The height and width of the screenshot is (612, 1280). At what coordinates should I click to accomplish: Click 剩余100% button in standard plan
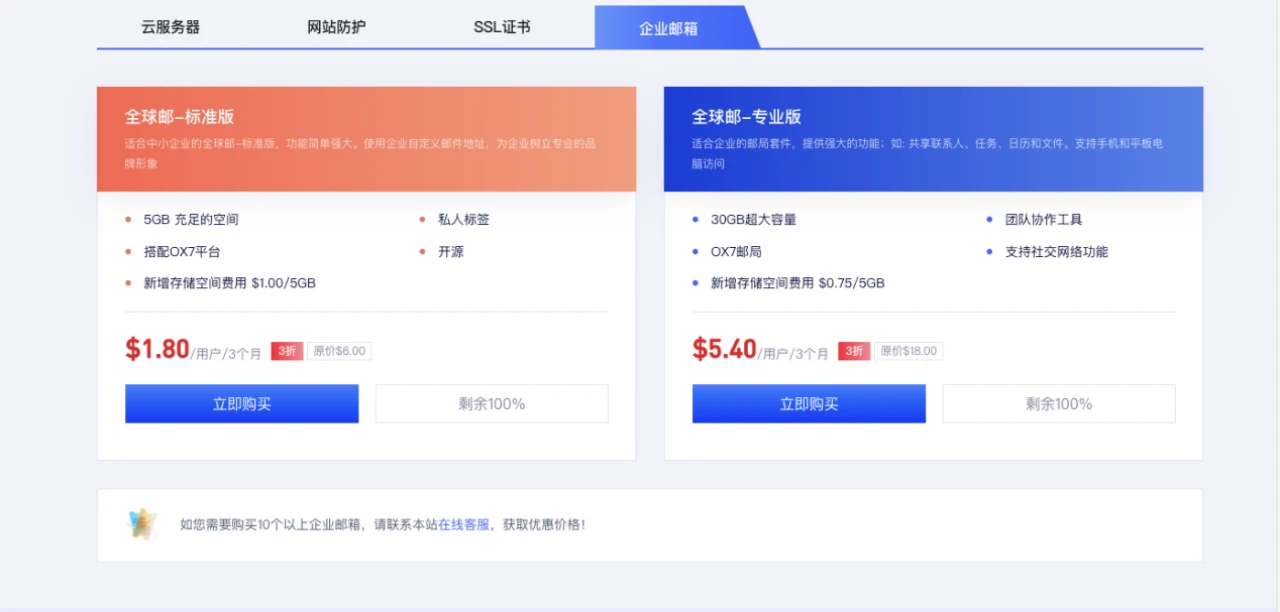click(x=491, y=404)
